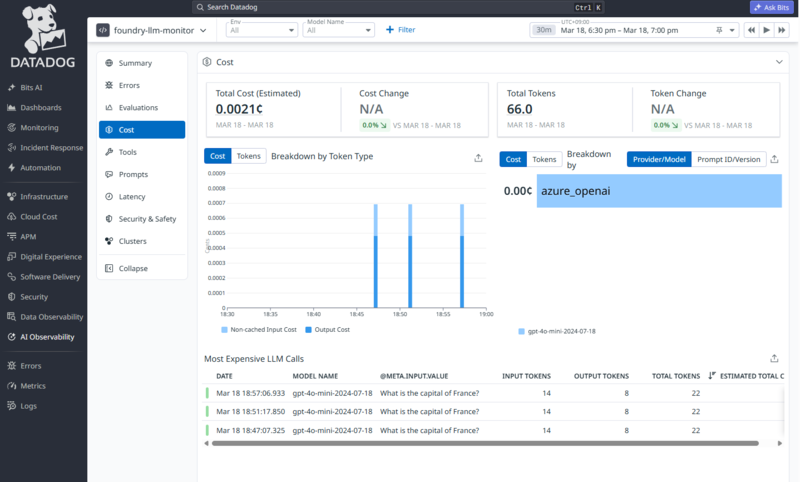
Task: Toggle provider breakdown to Tokens view
Action: click(x=544, y=159)
